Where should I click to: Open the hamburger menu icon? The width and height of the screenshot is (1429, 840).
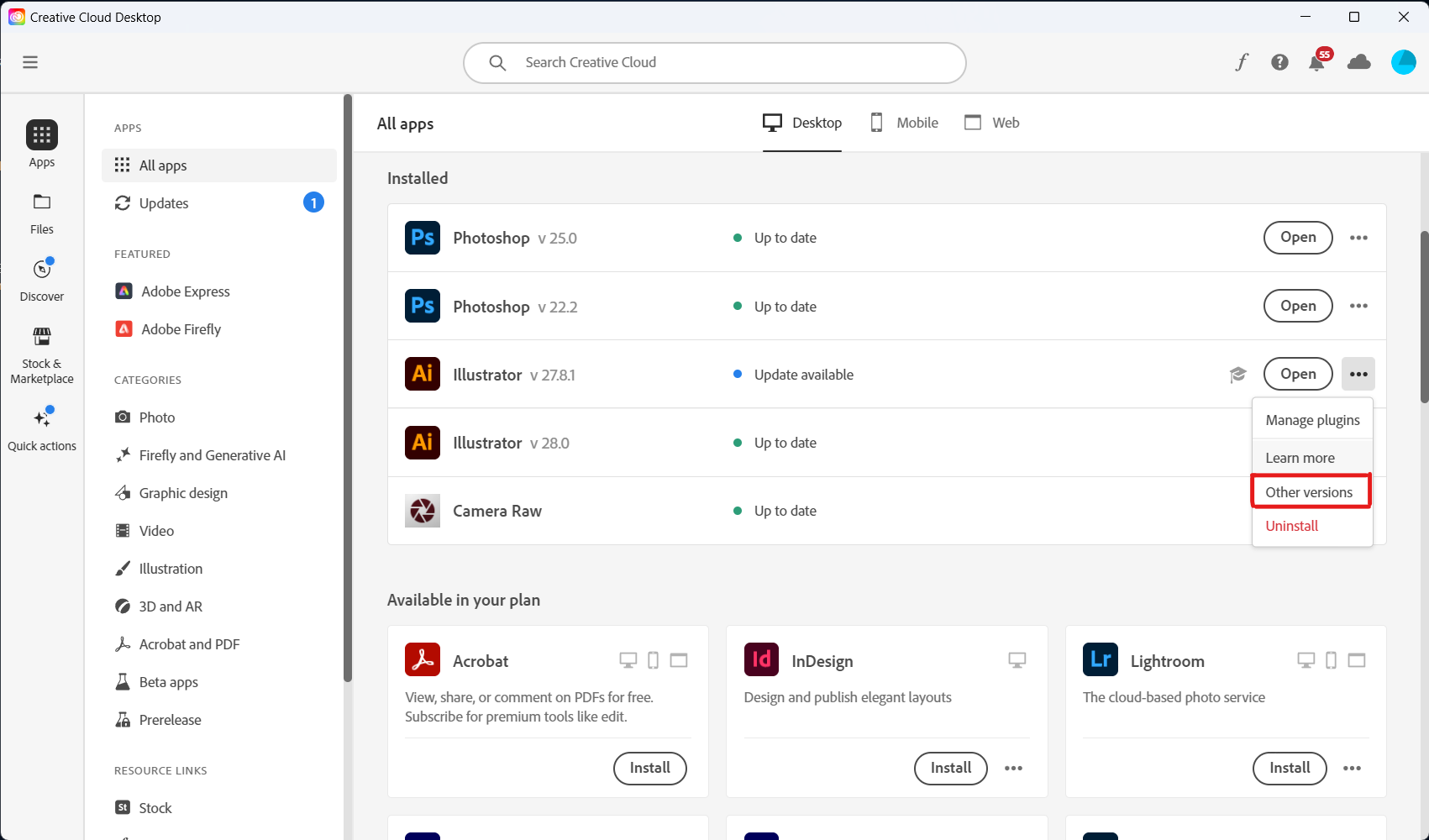30,62
